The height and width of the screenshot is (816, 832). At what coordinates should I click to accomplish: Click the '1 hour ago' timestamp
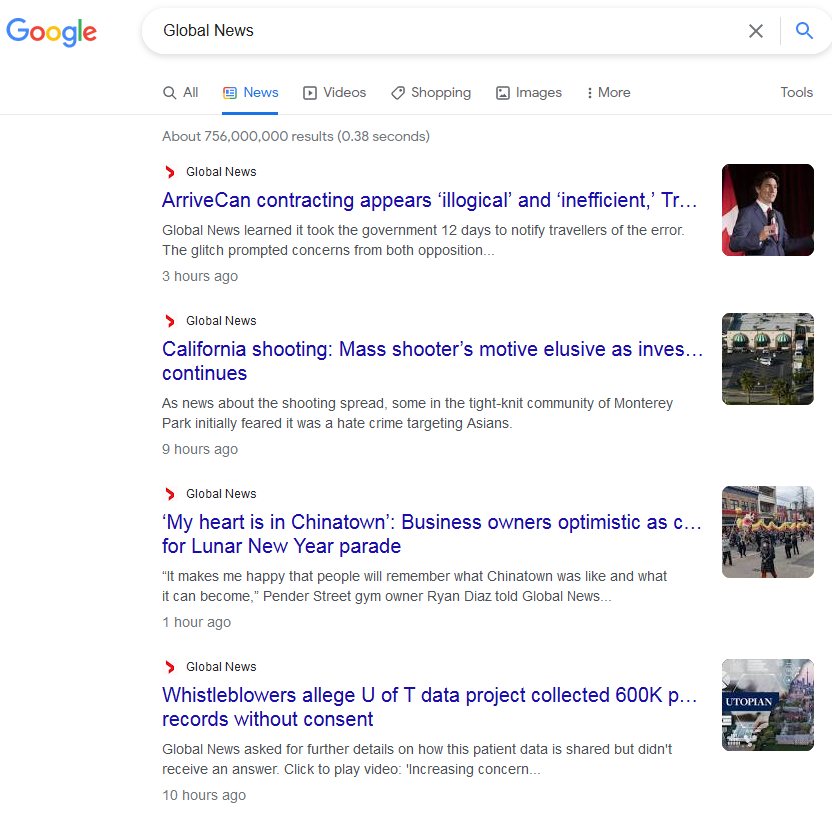(196, 622)
